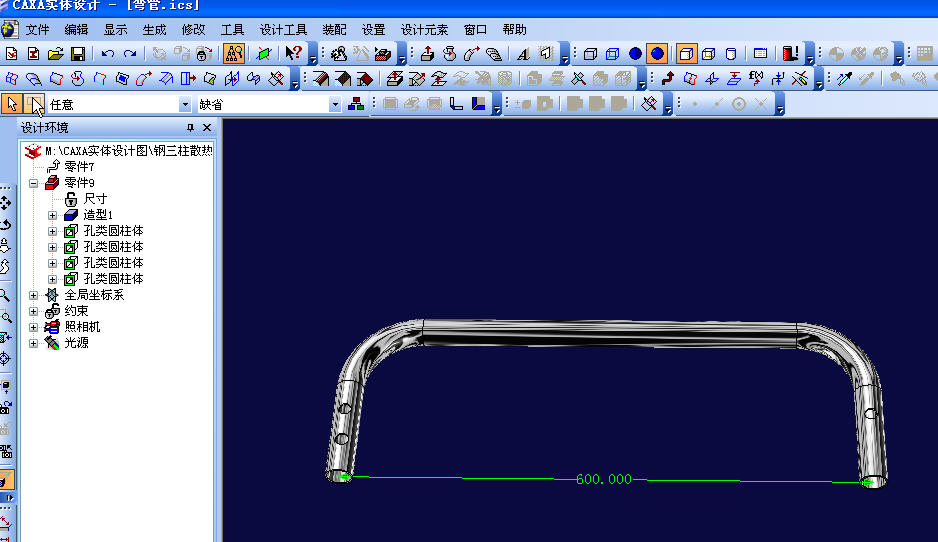The image size is (938, 542).
Task: Insert 3D text with the A icon
Action: (x=523, y=54)
